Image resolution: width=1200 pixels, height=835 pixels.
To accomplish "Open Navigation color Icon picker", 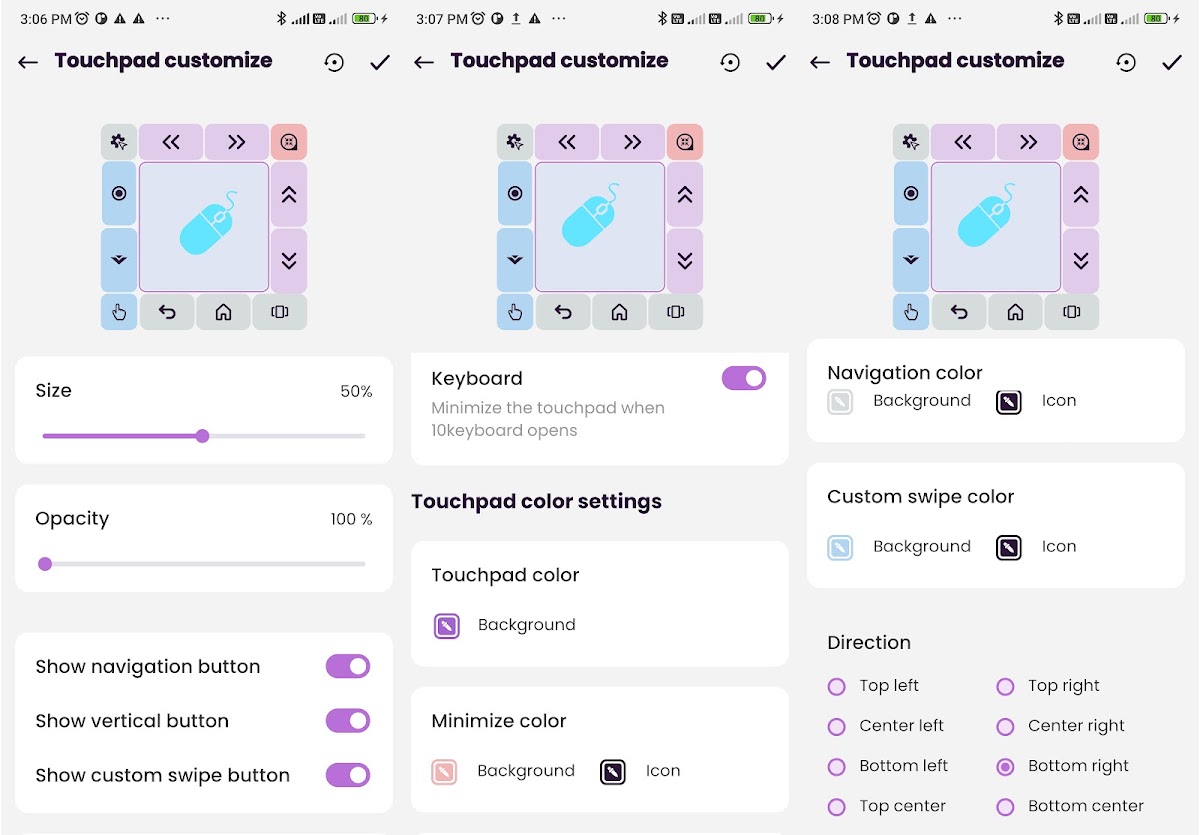I will (x=1009, y=401).
